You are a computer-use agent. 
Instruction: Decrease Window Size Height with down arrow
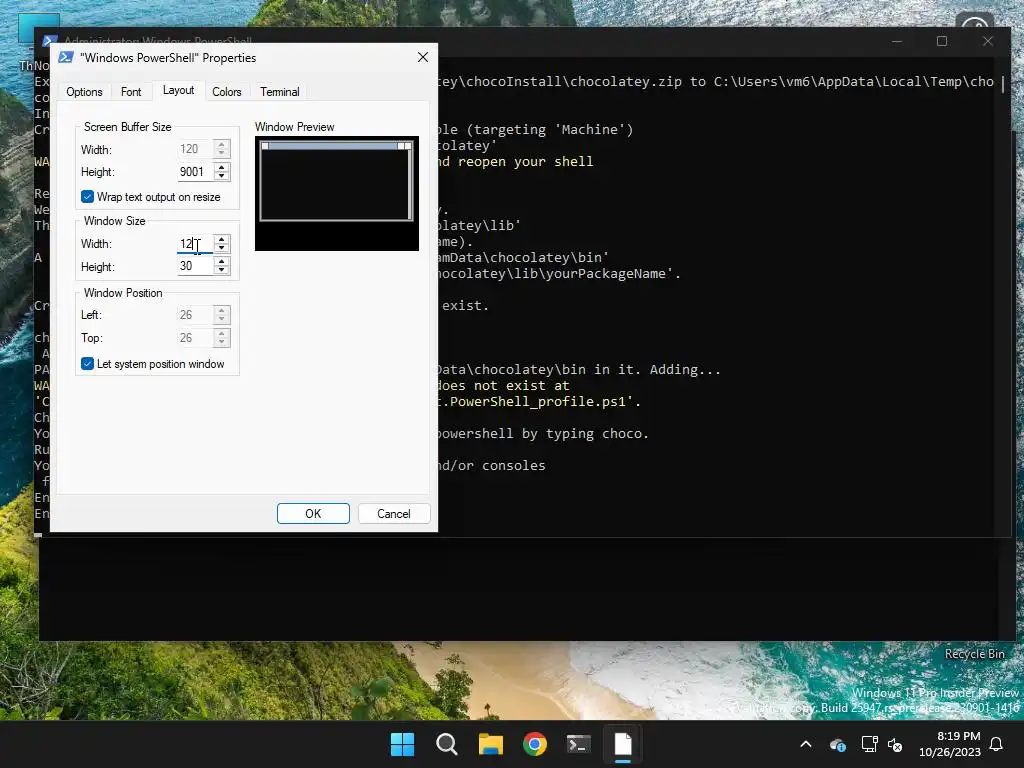[x=222, y=270]
